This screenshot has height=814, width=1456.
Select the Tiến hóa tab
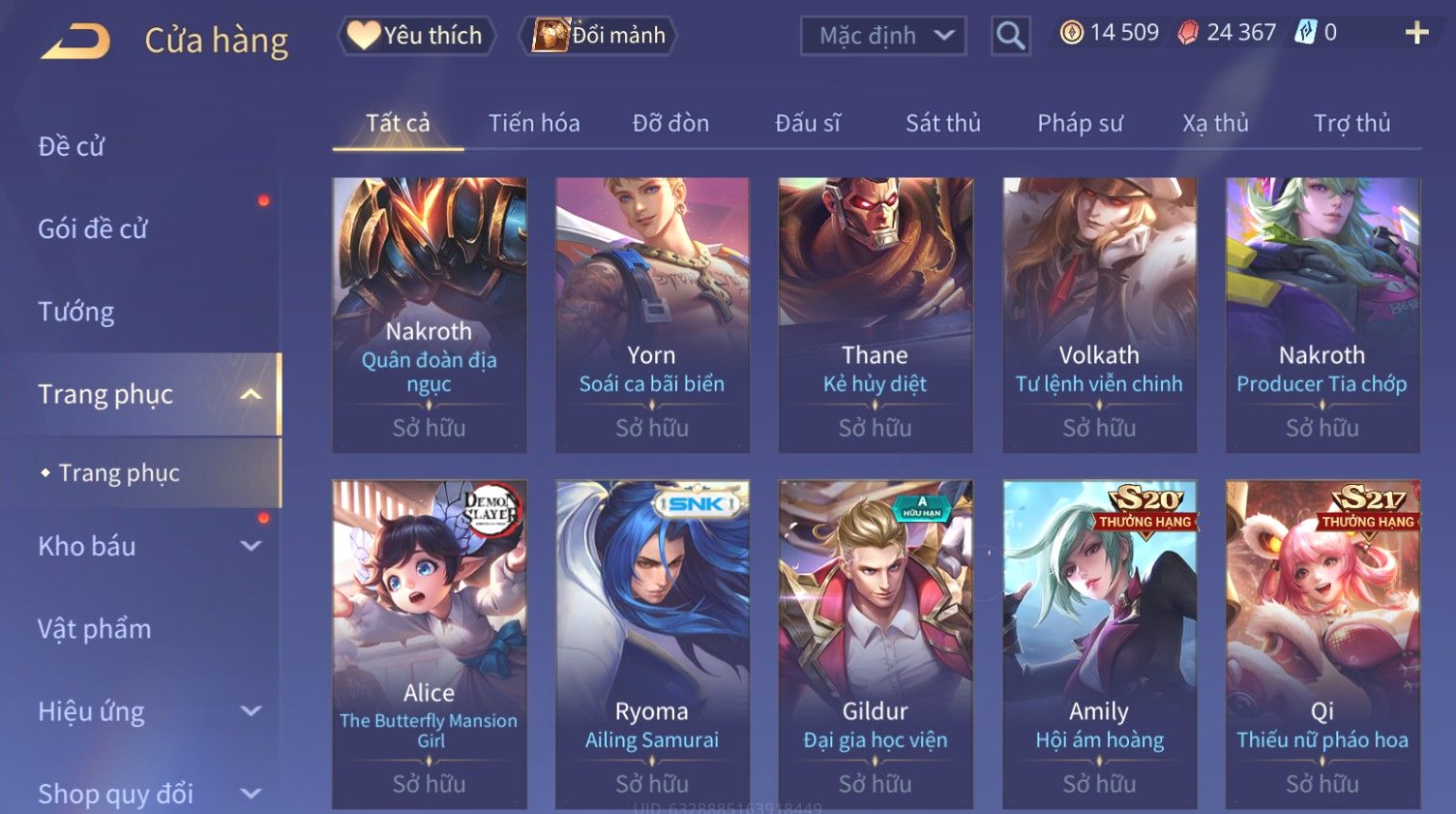[534, 123]
